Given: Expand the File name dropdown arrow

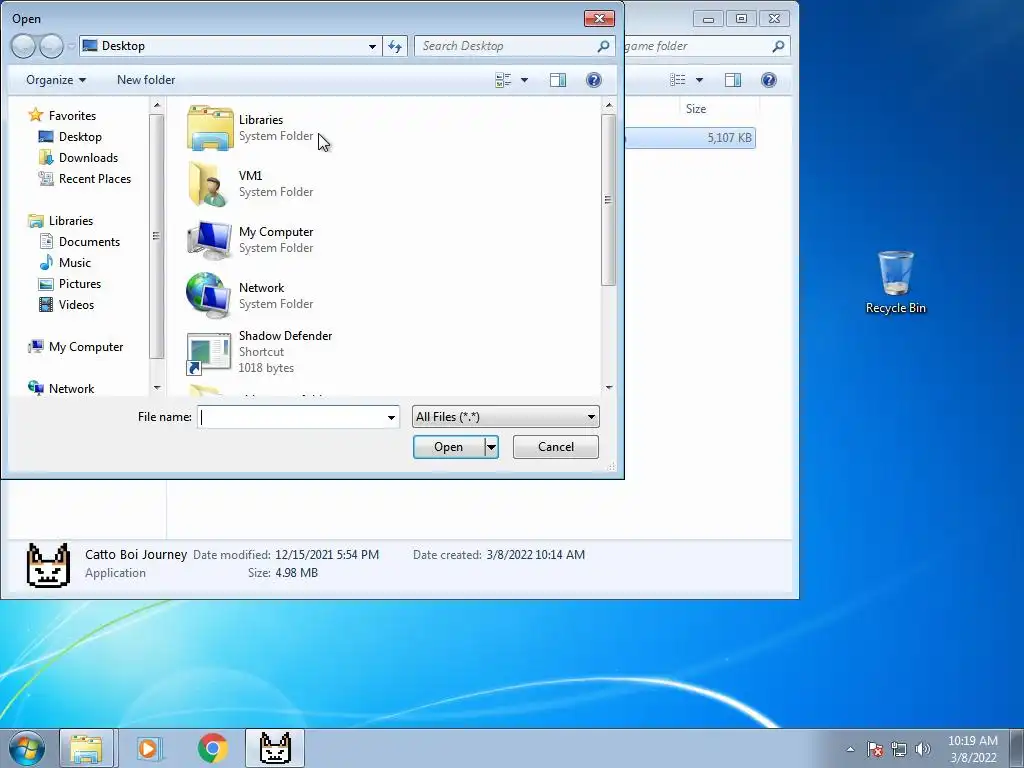Looking at the screenshot, I should [x=391, y=417].
